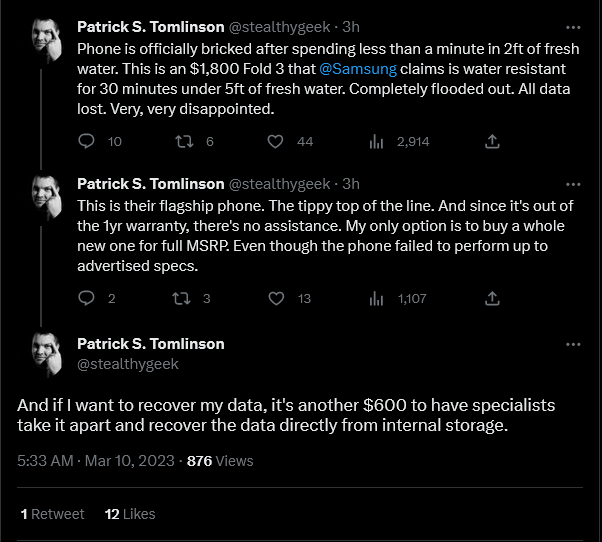The image size is (602, 542).
Task: Open the 1 Retweet list
Action: 53,514
